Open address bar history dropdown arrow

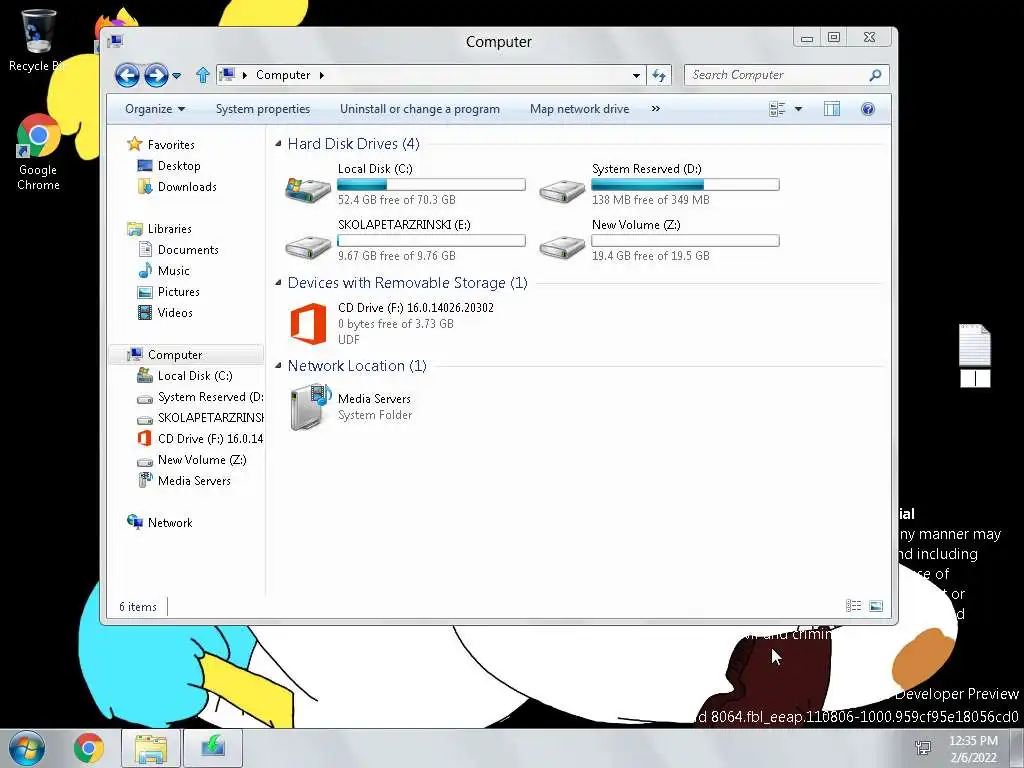pyautogui.click(x=636, y=76)
